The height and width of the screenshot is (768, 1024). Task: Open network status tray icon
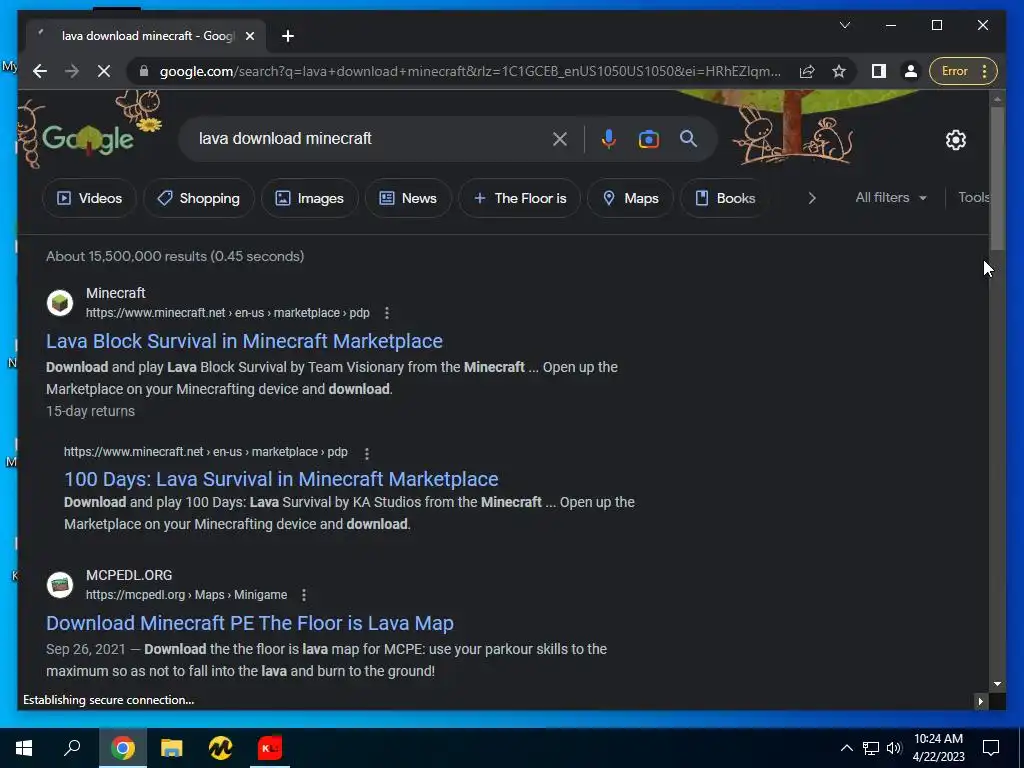click(x=871, y=748)
